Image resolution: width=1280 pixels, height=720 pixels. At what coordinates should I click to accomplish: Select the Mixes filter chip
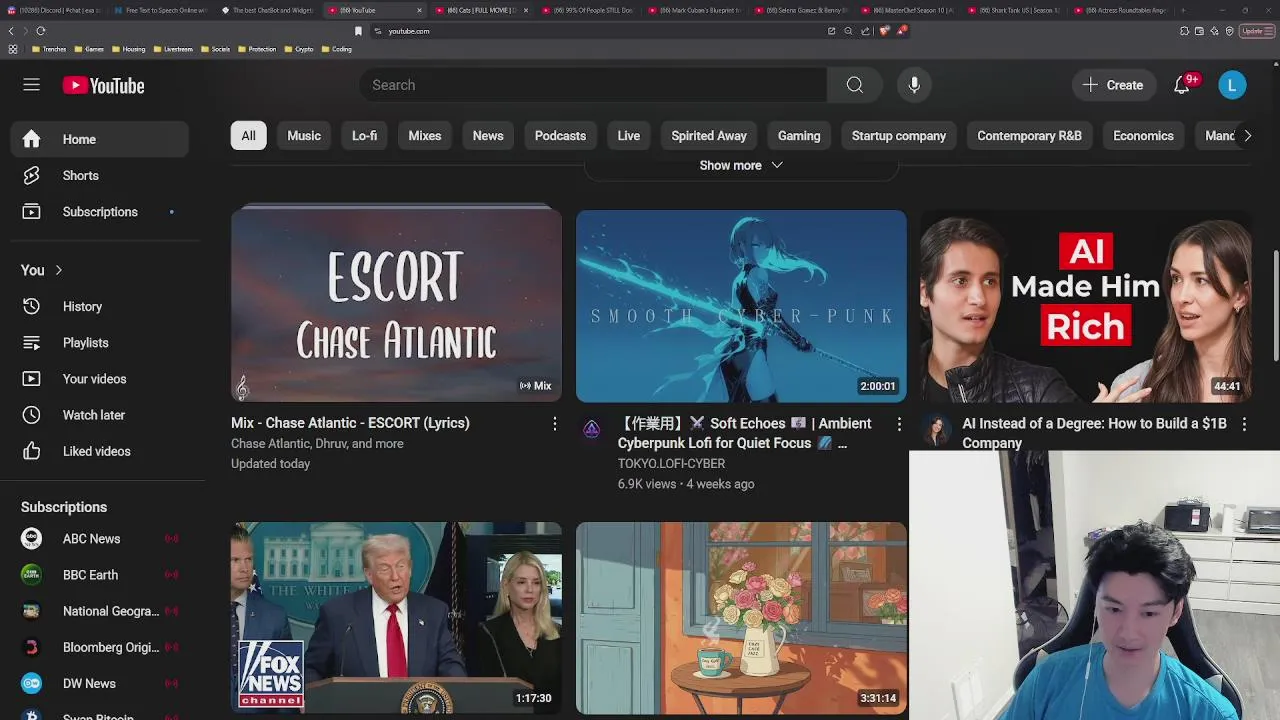point(424,135)
